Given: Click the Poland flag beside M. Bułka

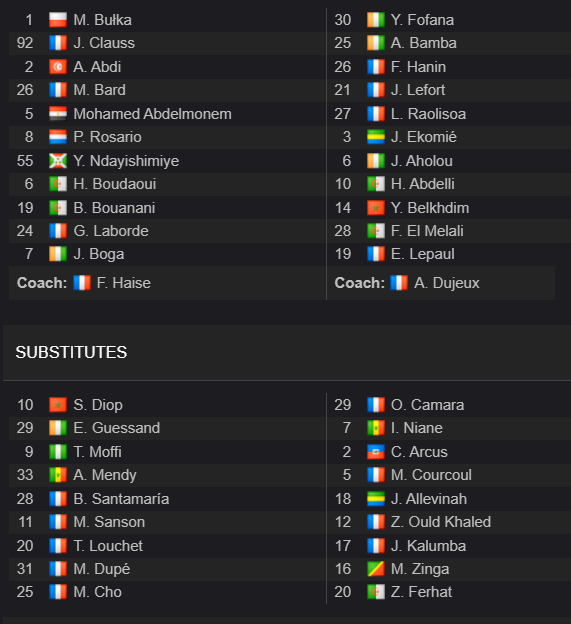Looking at the screenshot, I should point(58,20).
